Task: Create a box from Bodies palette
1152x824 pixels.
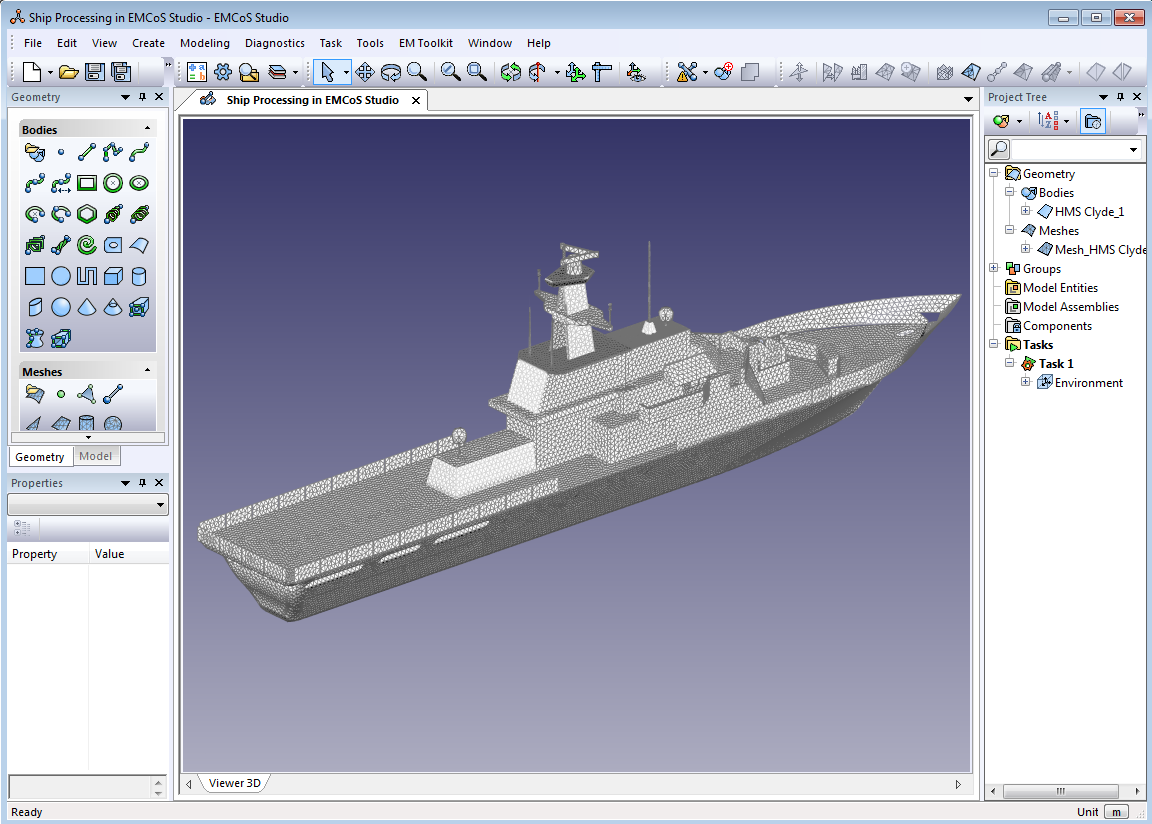Action: (113, 276)
